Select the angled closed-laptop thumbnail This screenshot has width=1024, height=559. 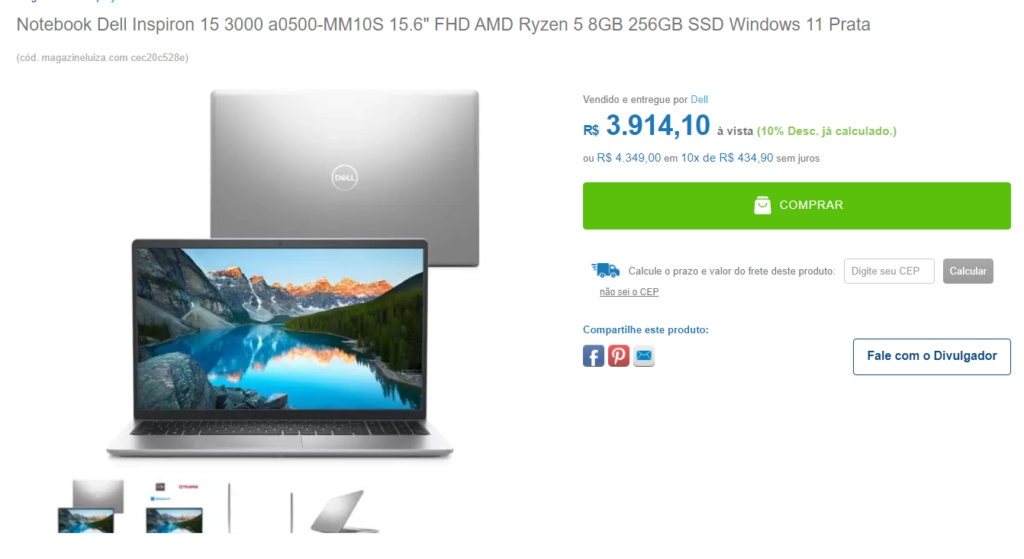344,511
